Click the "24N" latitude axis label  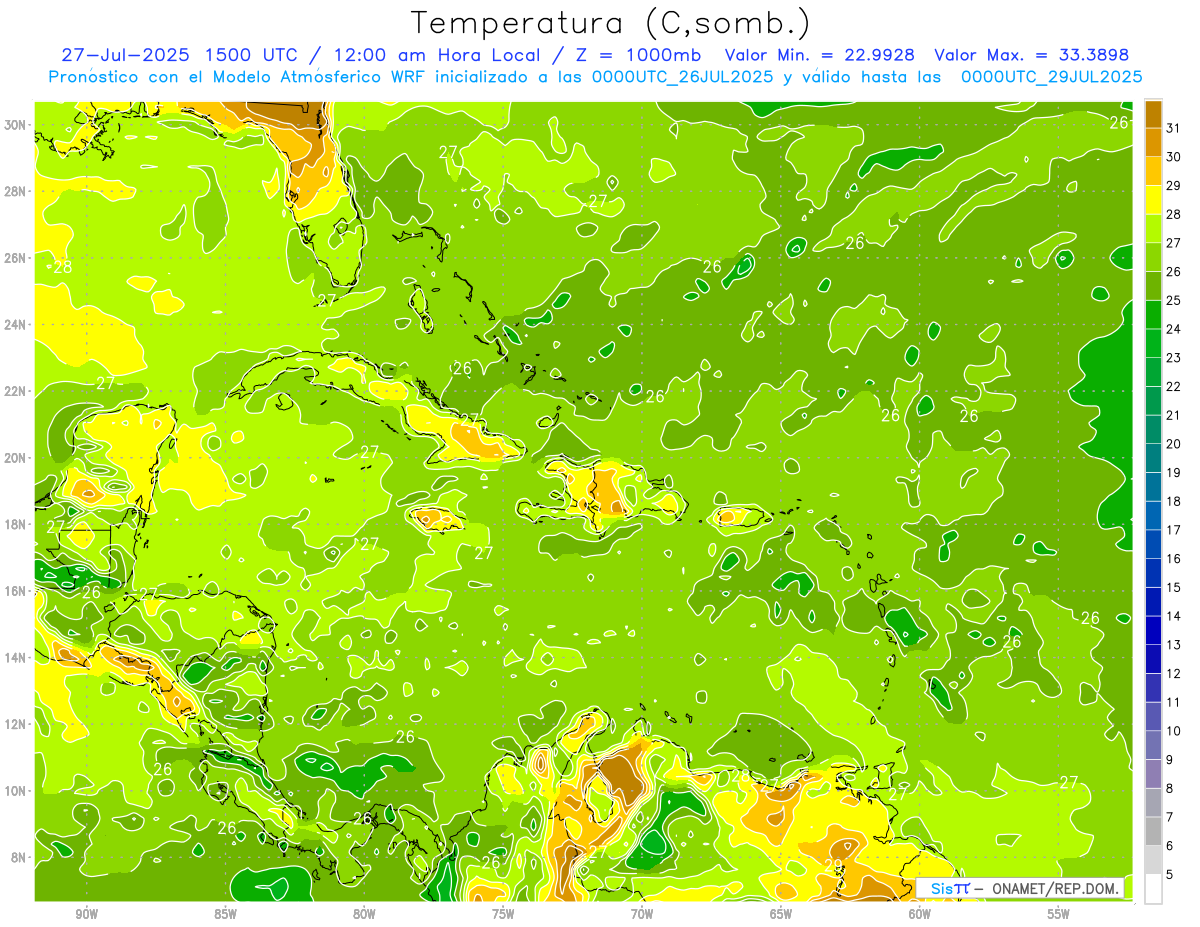[x=15, y=325]
